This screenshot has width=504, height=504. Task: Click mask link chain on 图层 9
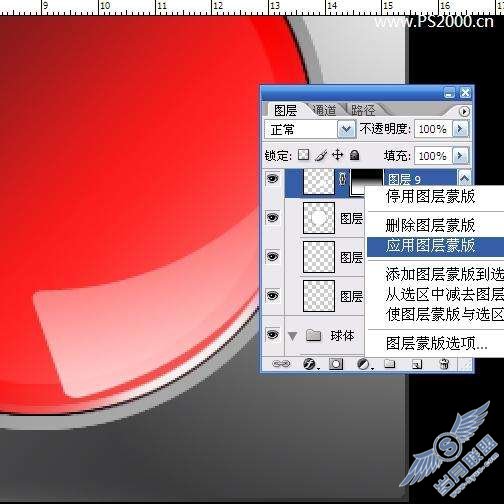(x=342, y=179)
